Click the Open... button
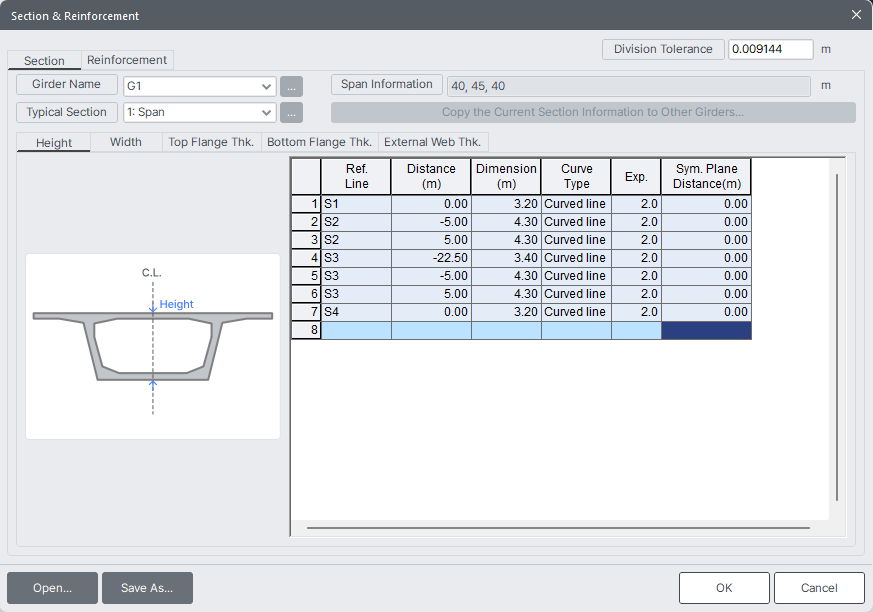This screenshot has width=873, height=612. tap(52, 588)
